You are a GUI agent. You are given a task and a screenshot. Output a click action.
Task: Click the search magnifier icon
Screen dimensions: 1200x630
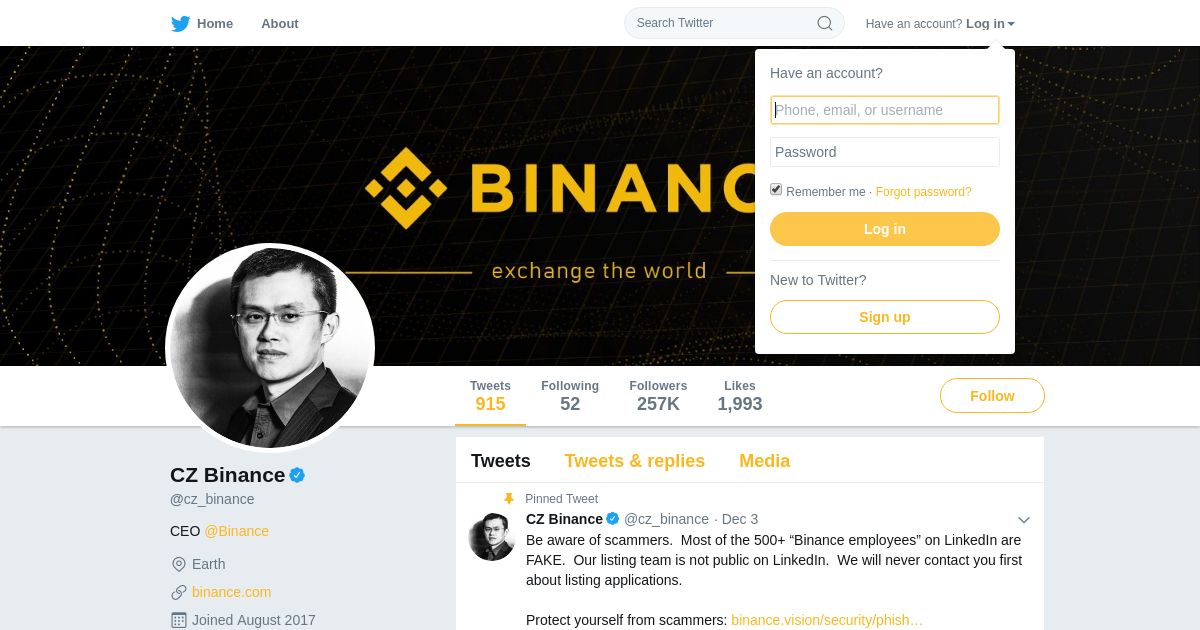pyautogui.click(x=825, y=23)
